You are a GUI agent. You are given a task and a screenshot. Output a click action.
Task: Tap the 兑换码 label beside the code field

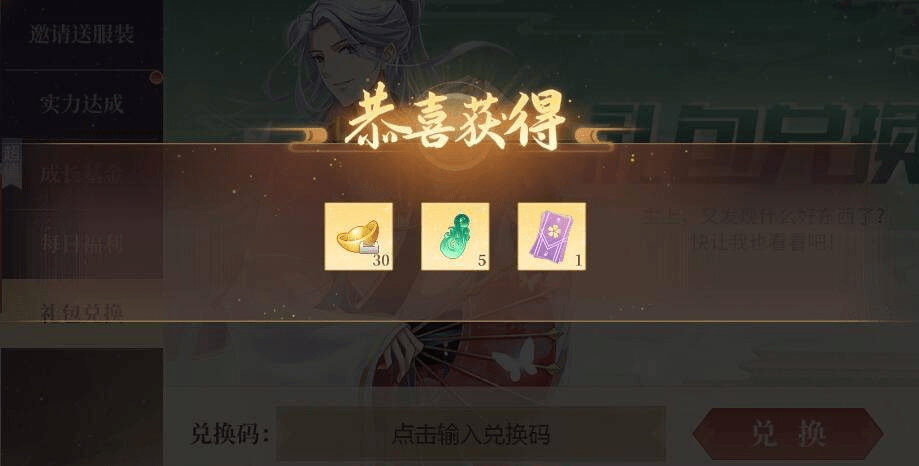click(x=230, y=434)
